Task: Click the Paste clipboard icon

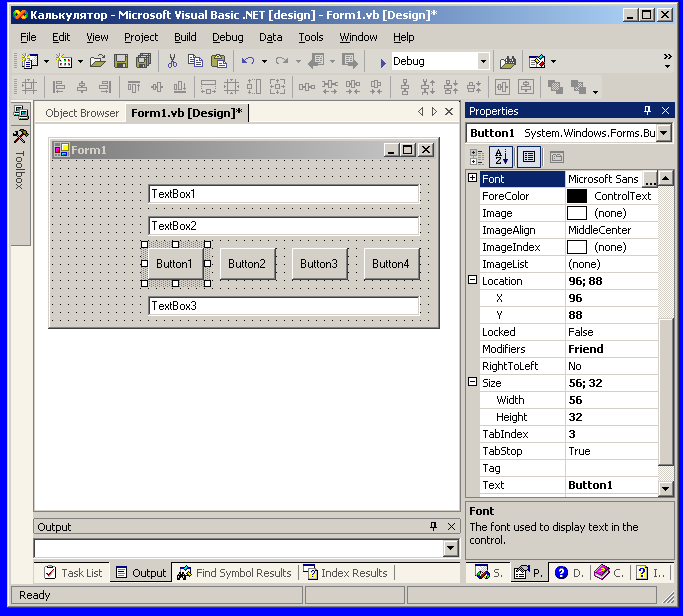Action: [219, 61]
